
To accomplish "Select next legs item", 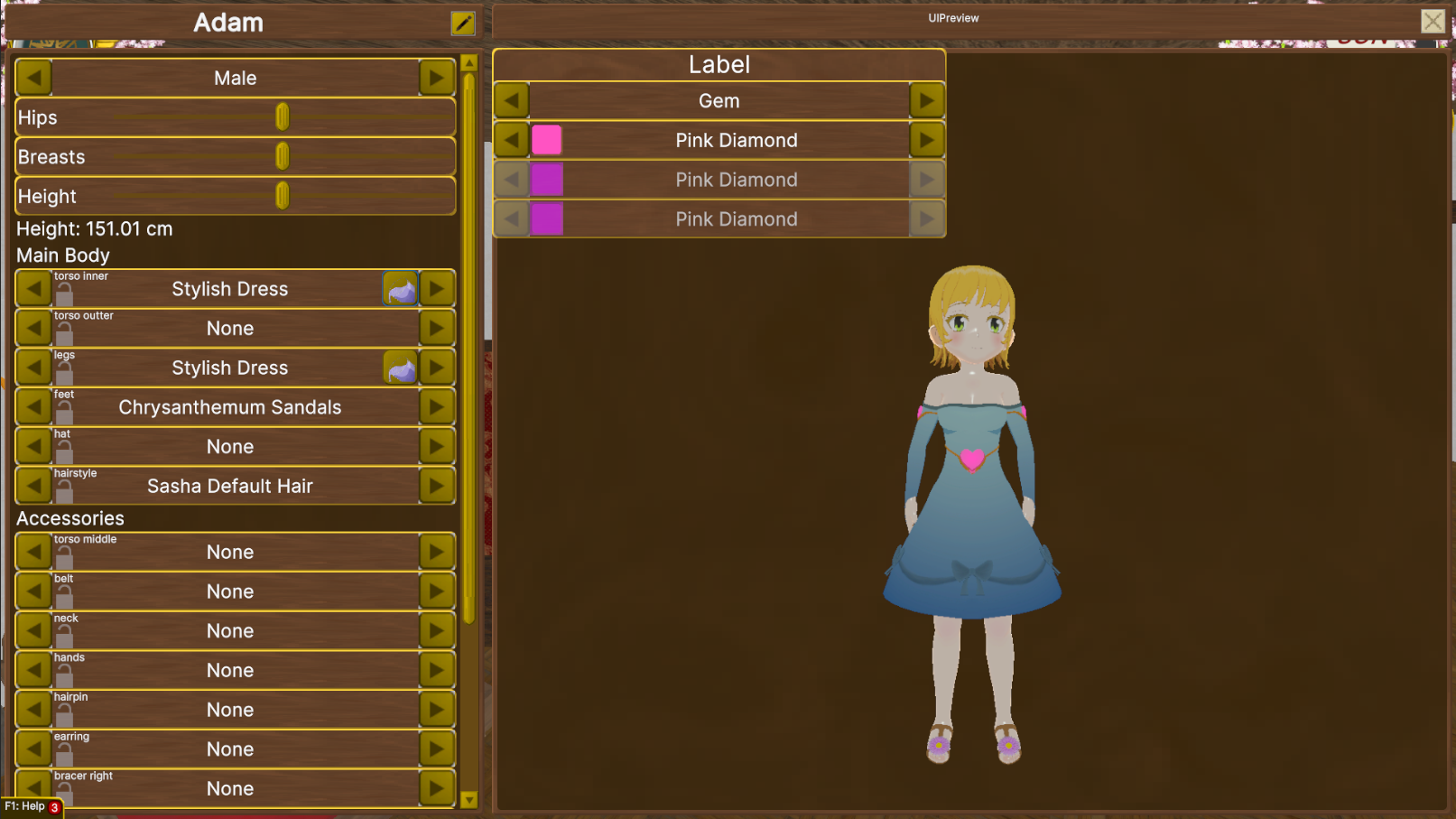I will pyautogui.click(x=437, y=368).
